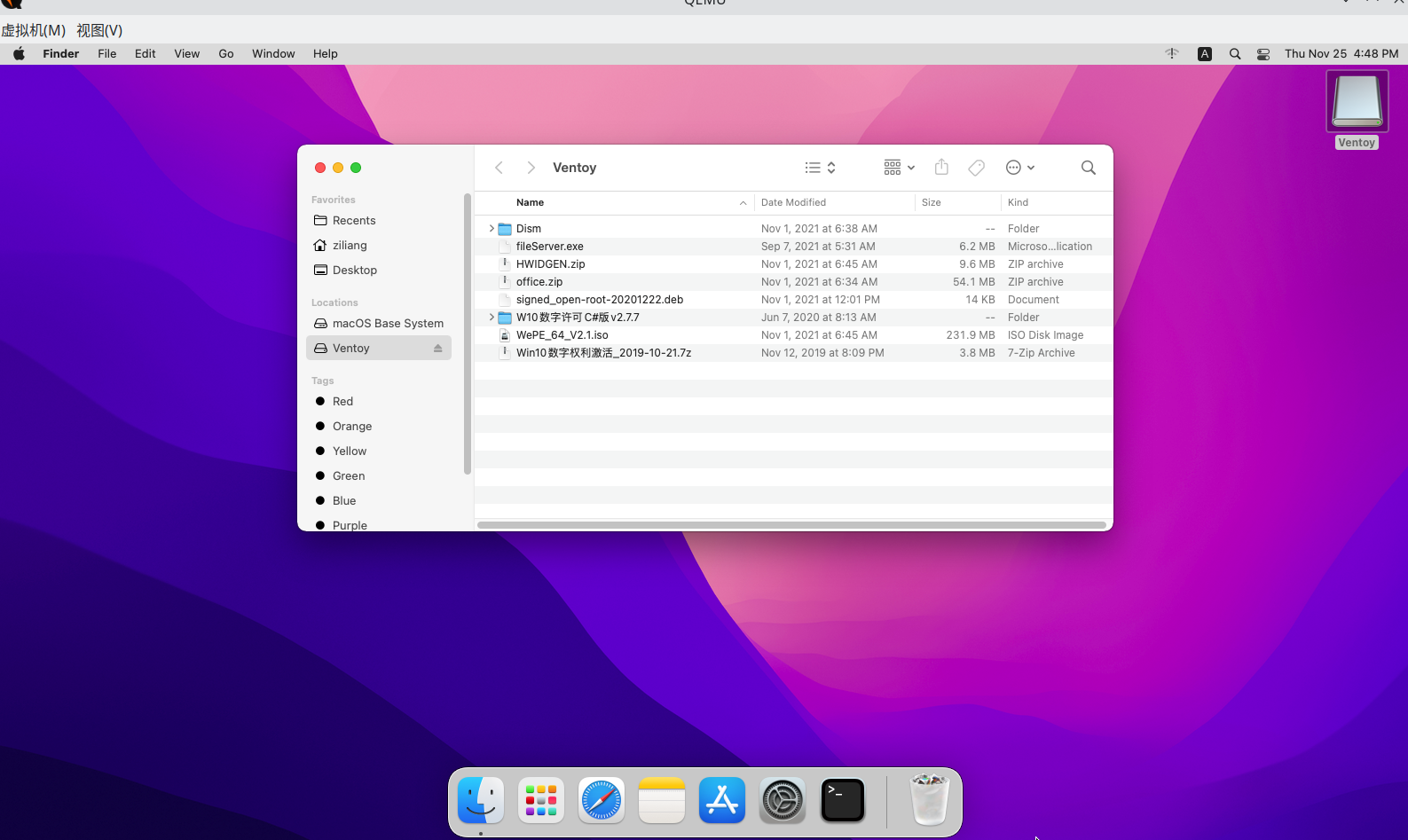Click the Blue tag in sidebar
The height and width of the screenshot is (840, 1408).
(379, 501)
